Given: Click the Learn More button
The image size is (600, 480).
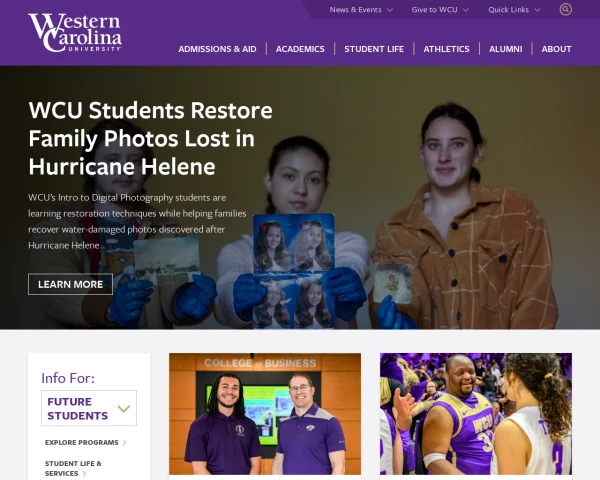Looking at the screenshot, I should tap(70, 284).
